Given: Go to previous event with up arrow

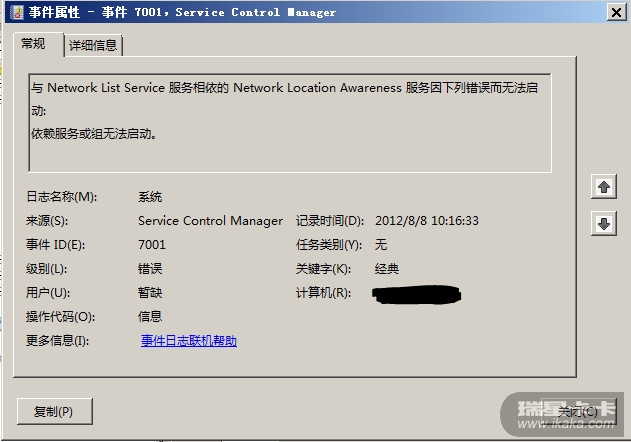Looking at the screenshot, I should [603, 187].
